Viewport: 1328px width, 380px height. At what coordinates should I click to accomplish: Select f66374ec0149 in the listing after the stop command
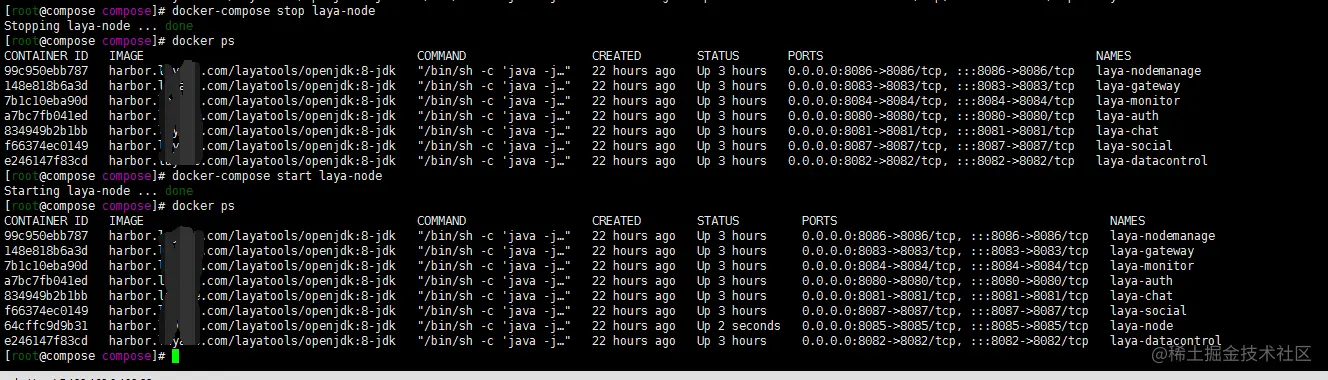click(46, 146)
